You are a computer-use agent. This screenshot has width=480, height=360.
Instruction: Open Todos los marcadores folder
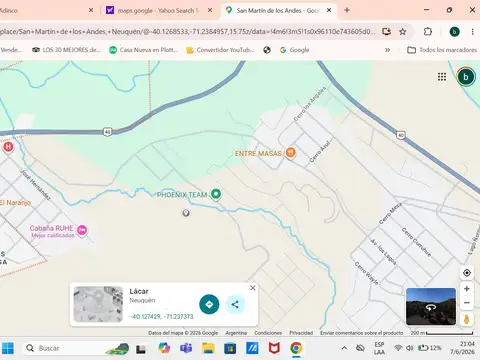point(442,50)
